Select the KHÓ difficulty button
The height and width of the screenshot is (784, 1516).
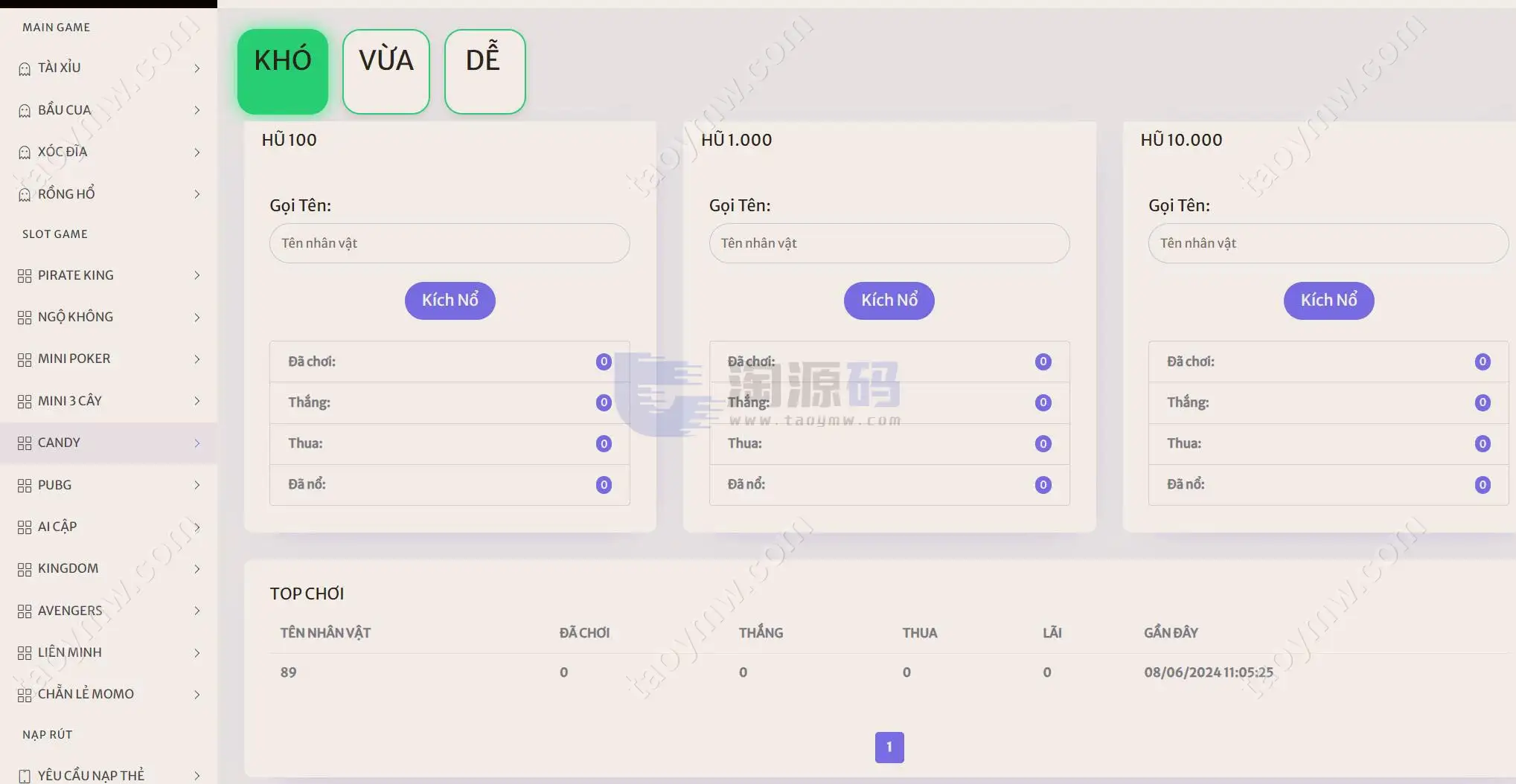point(283,71)
